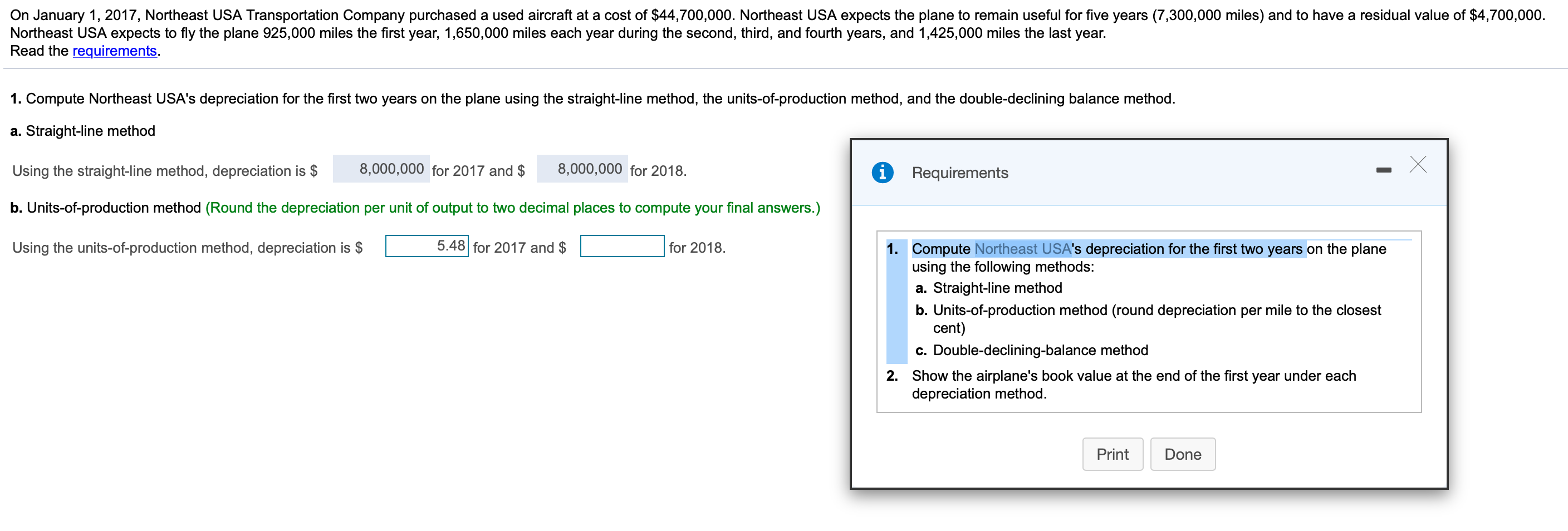
Task: Click the Done button
Action: pos(1182,454)
